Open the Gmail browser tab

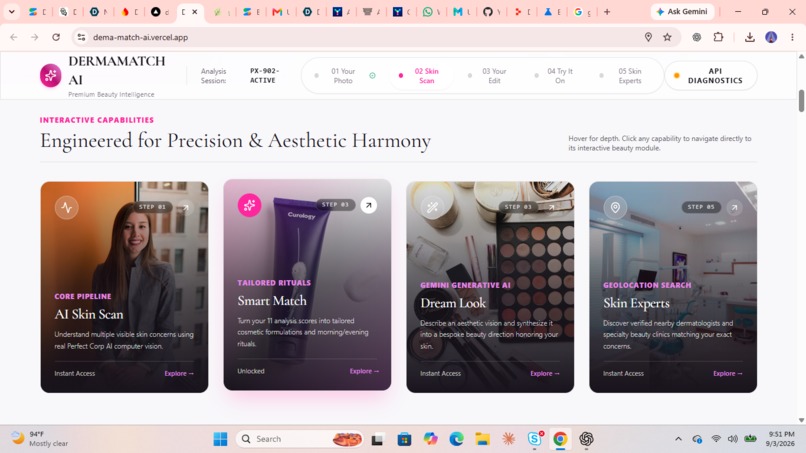(x=281, y=12)
